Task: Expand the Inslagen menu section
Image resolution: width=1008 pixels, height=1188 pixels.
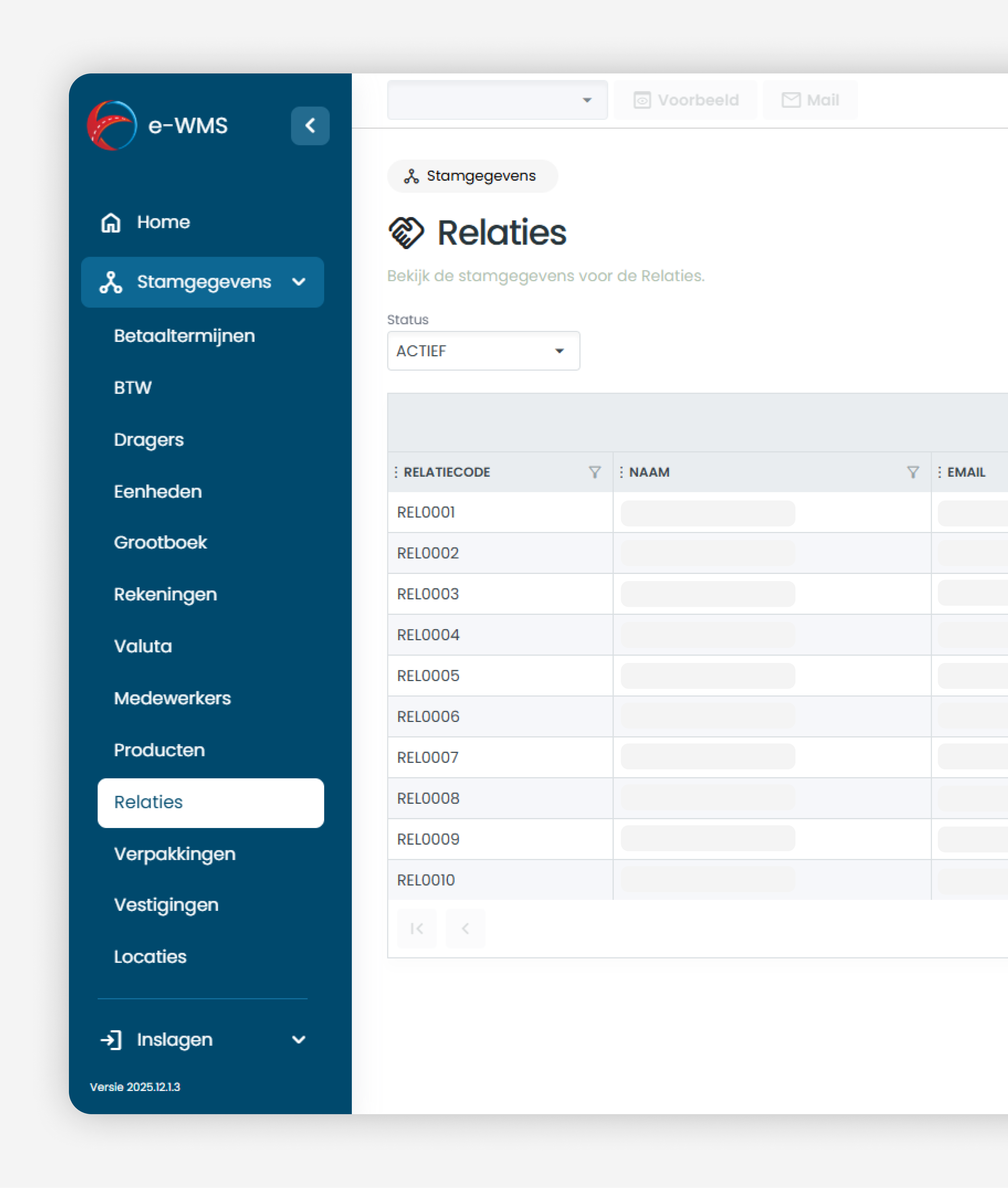Action: [203, 1040]
